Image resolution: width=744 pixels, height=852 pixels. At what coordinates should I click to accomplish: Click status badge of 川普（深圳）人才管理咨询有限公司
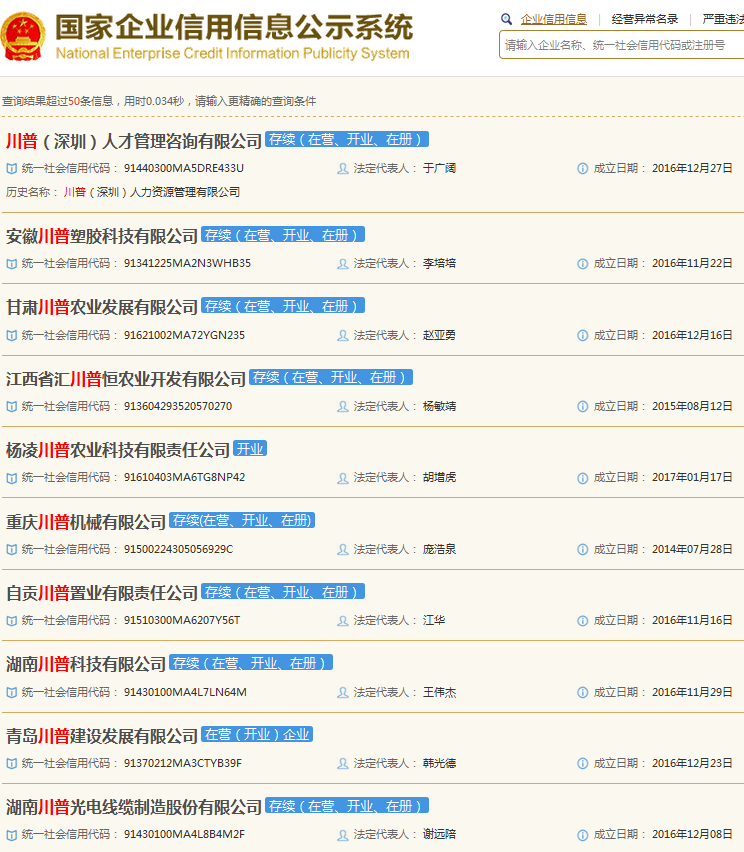pos(347,139)
